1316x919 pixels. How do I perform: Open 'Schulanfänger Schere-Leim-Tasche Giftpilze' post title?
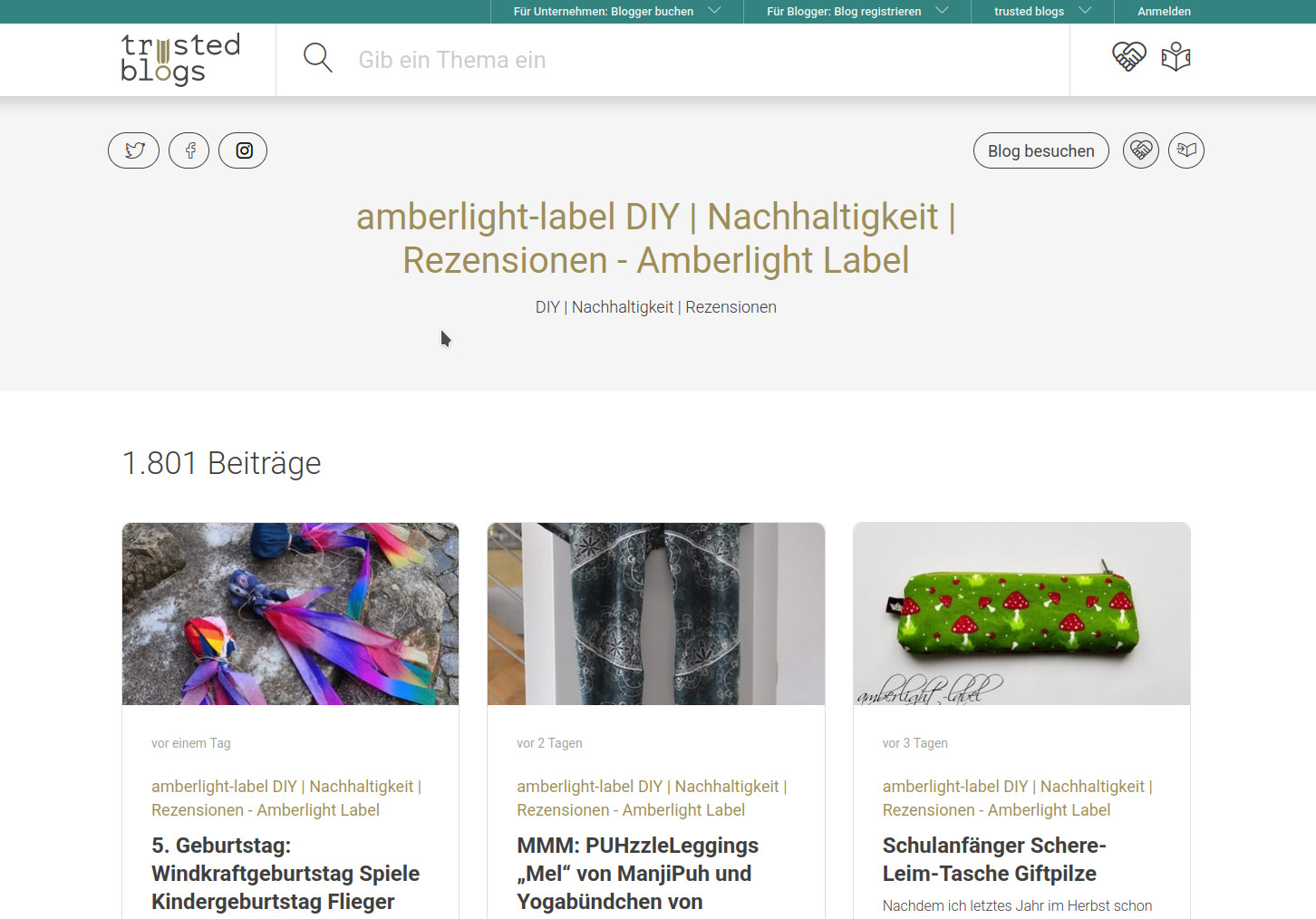tap(994, 859)
